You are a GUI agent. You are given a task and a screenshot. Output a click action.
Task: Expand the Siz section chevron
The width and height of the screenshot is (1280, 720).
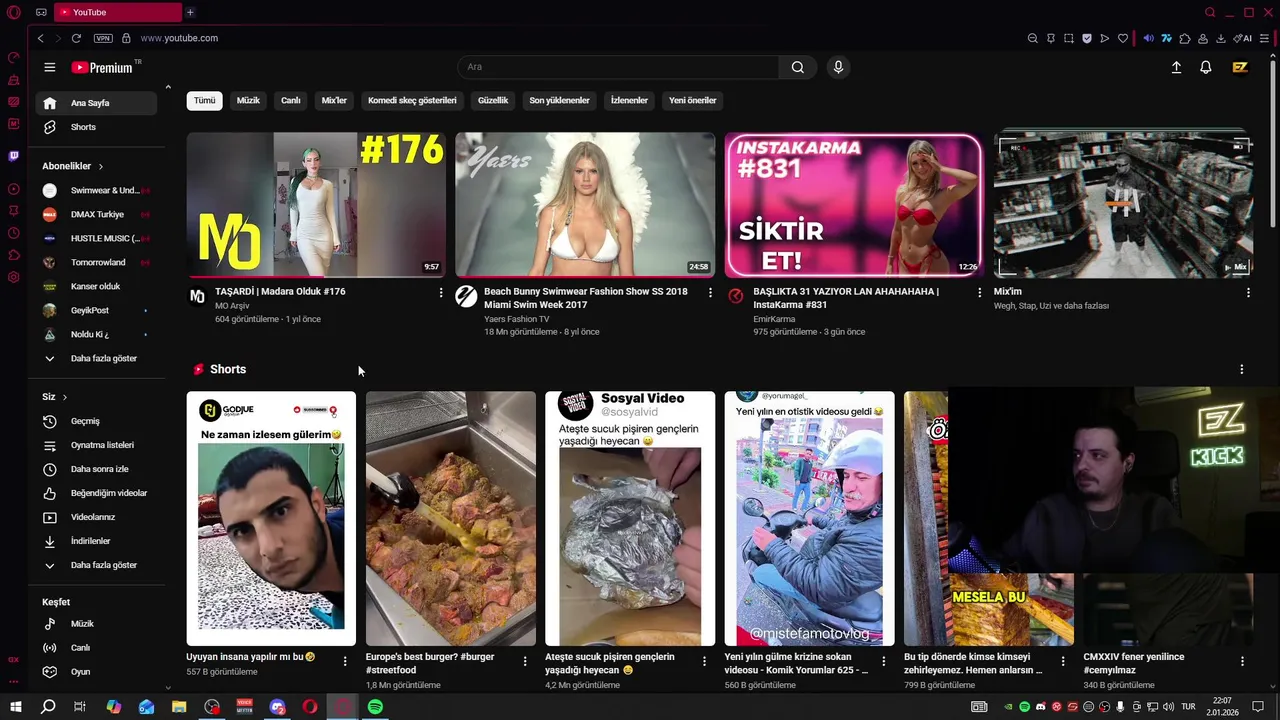(x=65, y=397)
